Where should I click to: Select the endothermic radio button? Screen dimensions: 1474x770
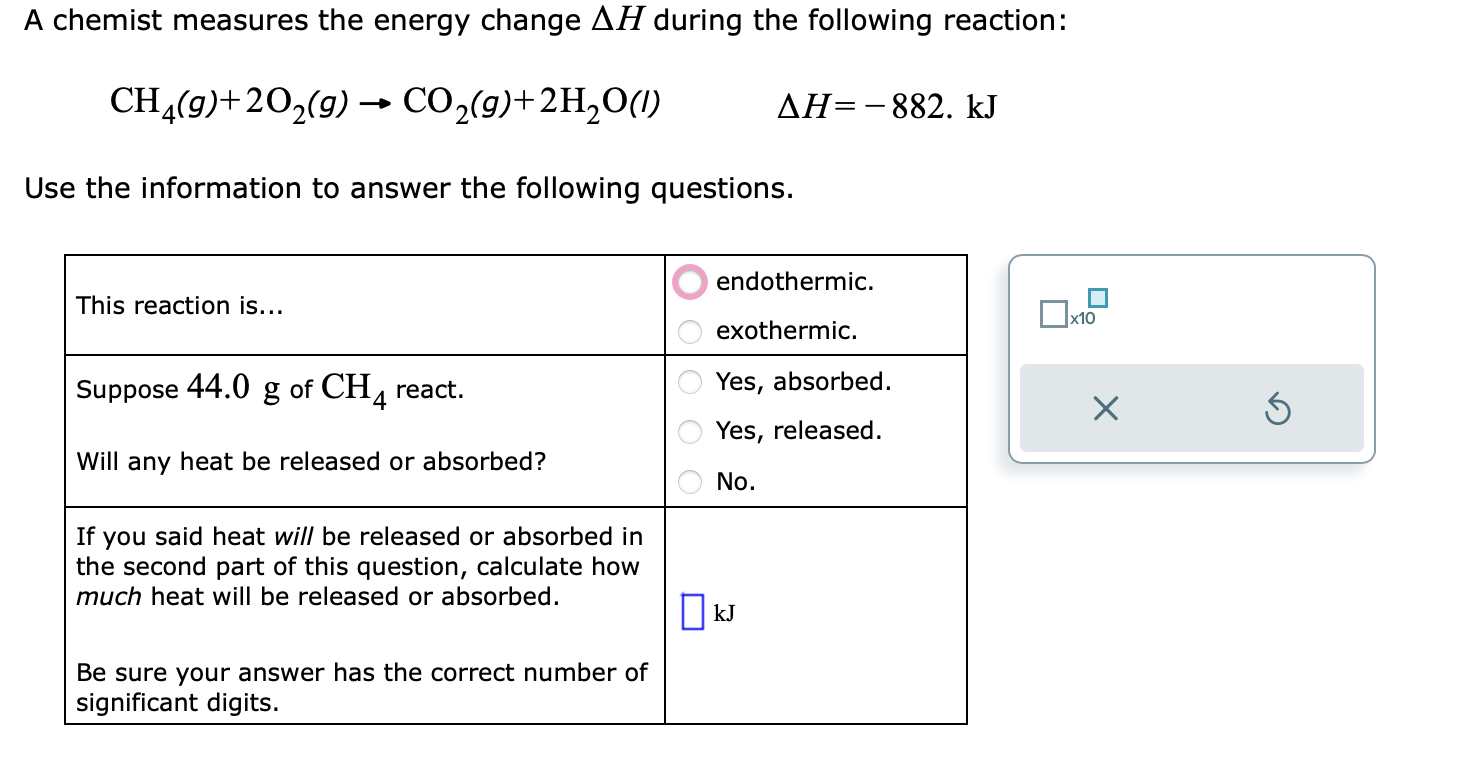[x=689, y=281]
